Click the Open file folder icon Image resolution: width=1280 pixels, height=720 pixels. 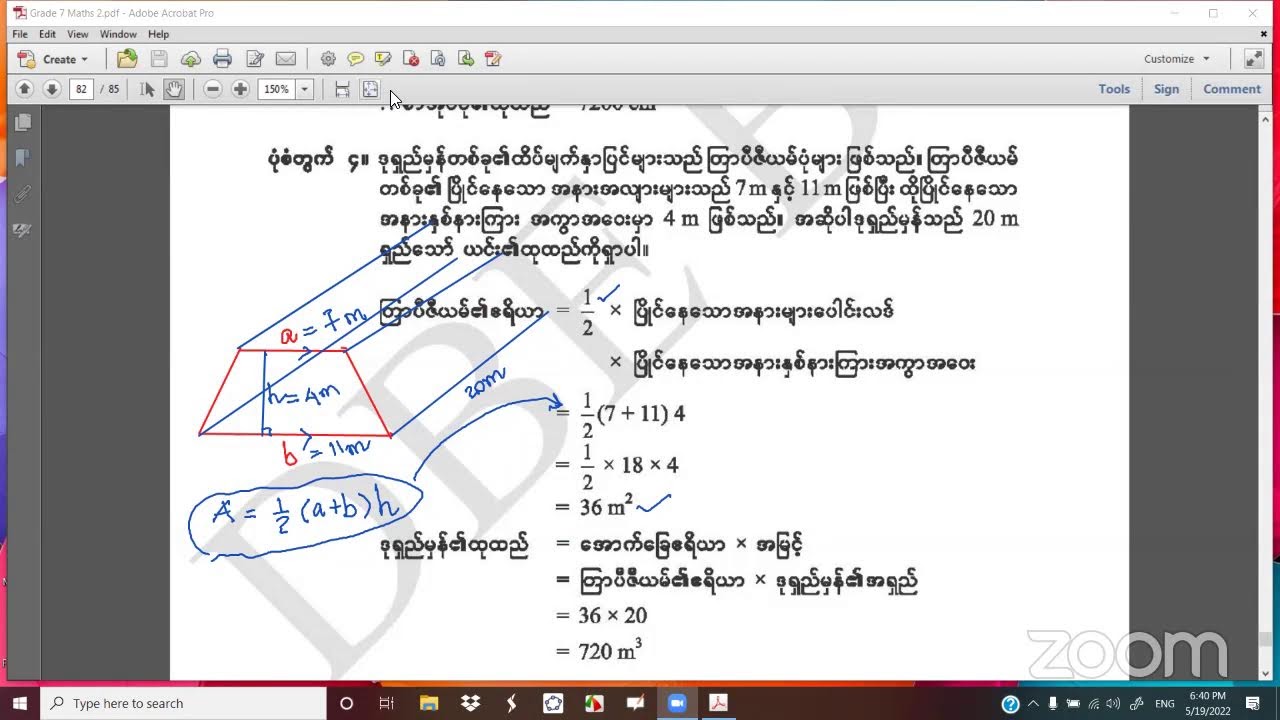(127, 59)
